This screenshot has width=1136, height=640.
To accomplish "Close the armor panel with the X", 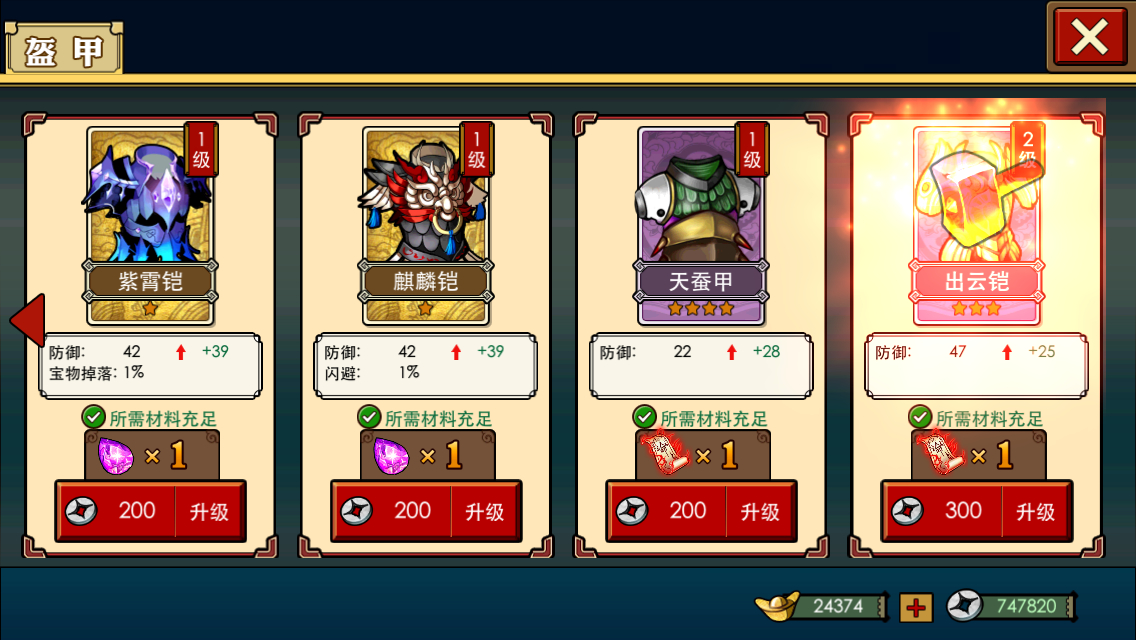I will click(x=1090, y=37).
